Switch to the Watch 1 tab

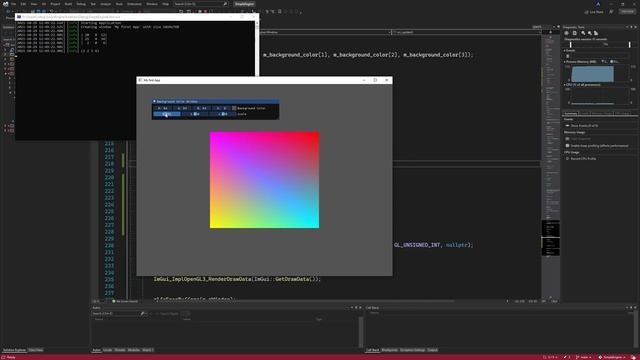[148, 350]
